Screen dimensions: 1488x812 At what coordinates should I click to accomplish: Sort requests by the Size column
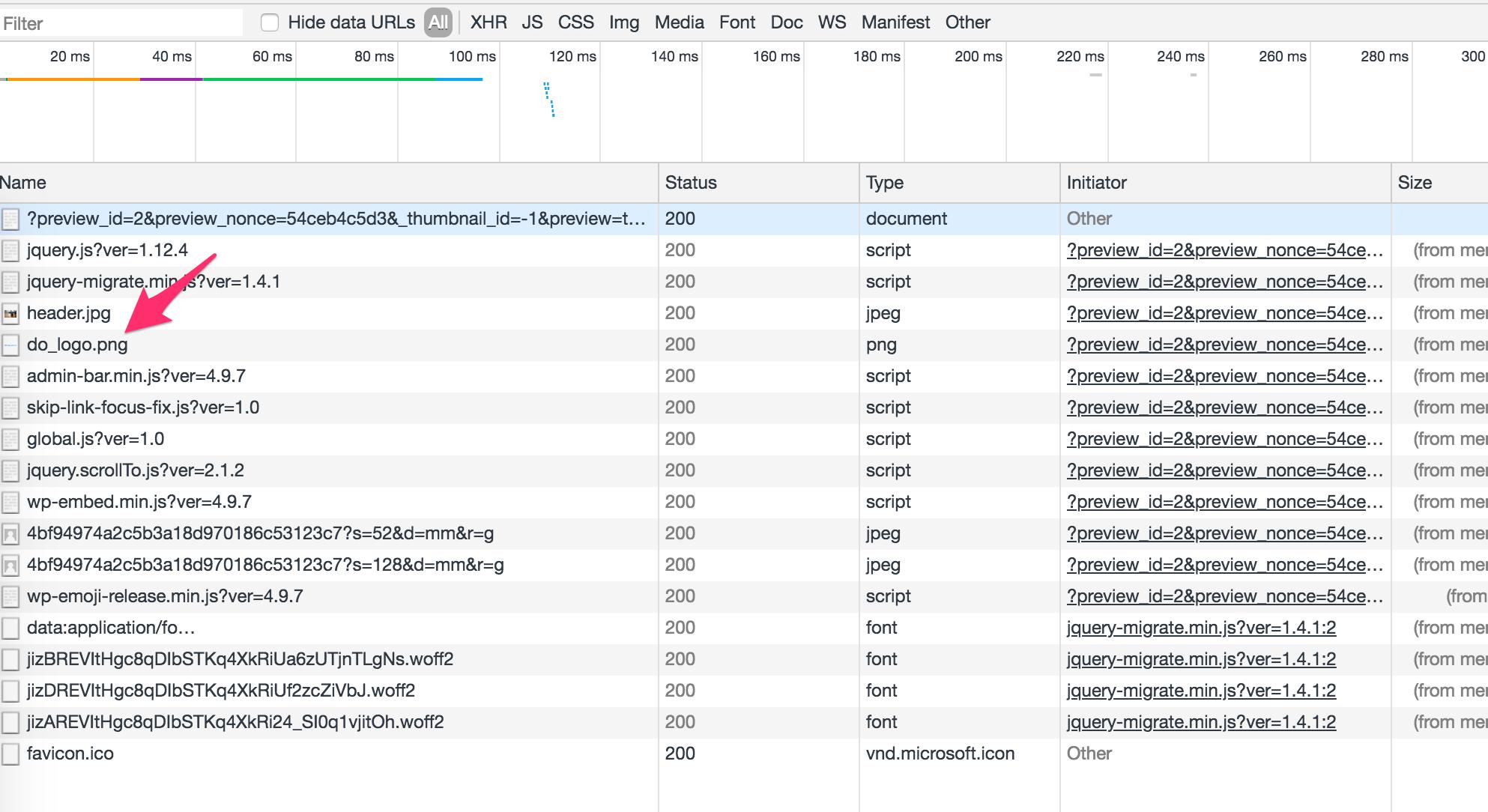1415,182
